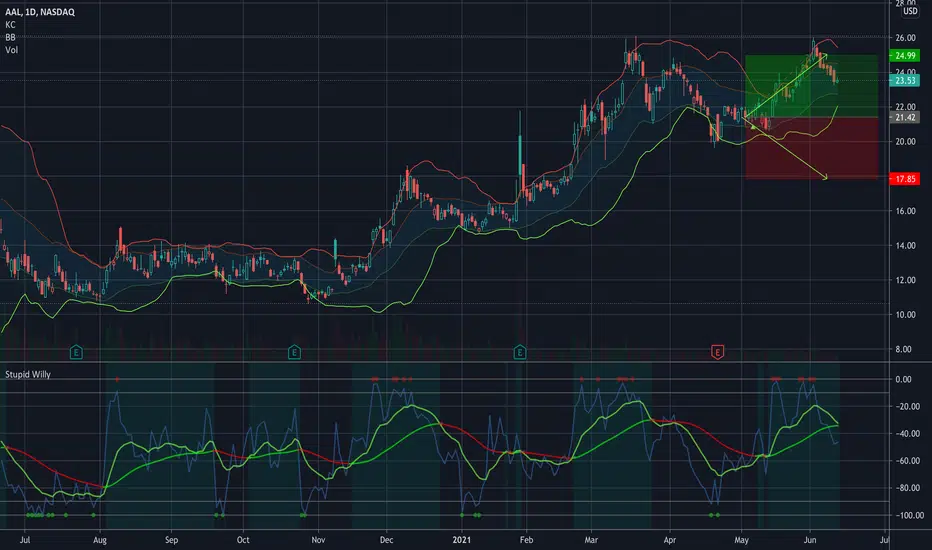Select the AAL, 1D, NASDAQ symbol title
Image resolution: width=932 pixels, height=550 pixels.
(40, 12)
